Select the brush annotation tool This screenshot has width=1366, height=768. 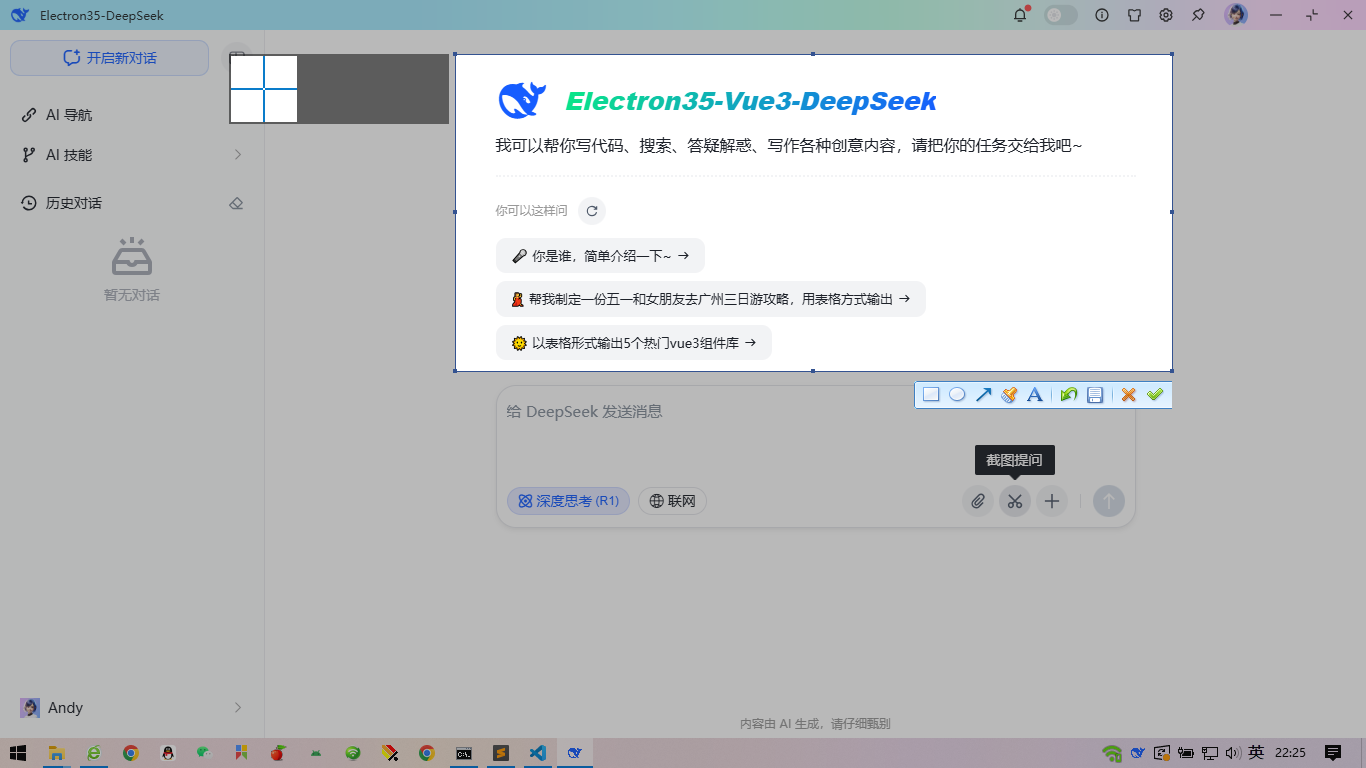point(1009,395)
